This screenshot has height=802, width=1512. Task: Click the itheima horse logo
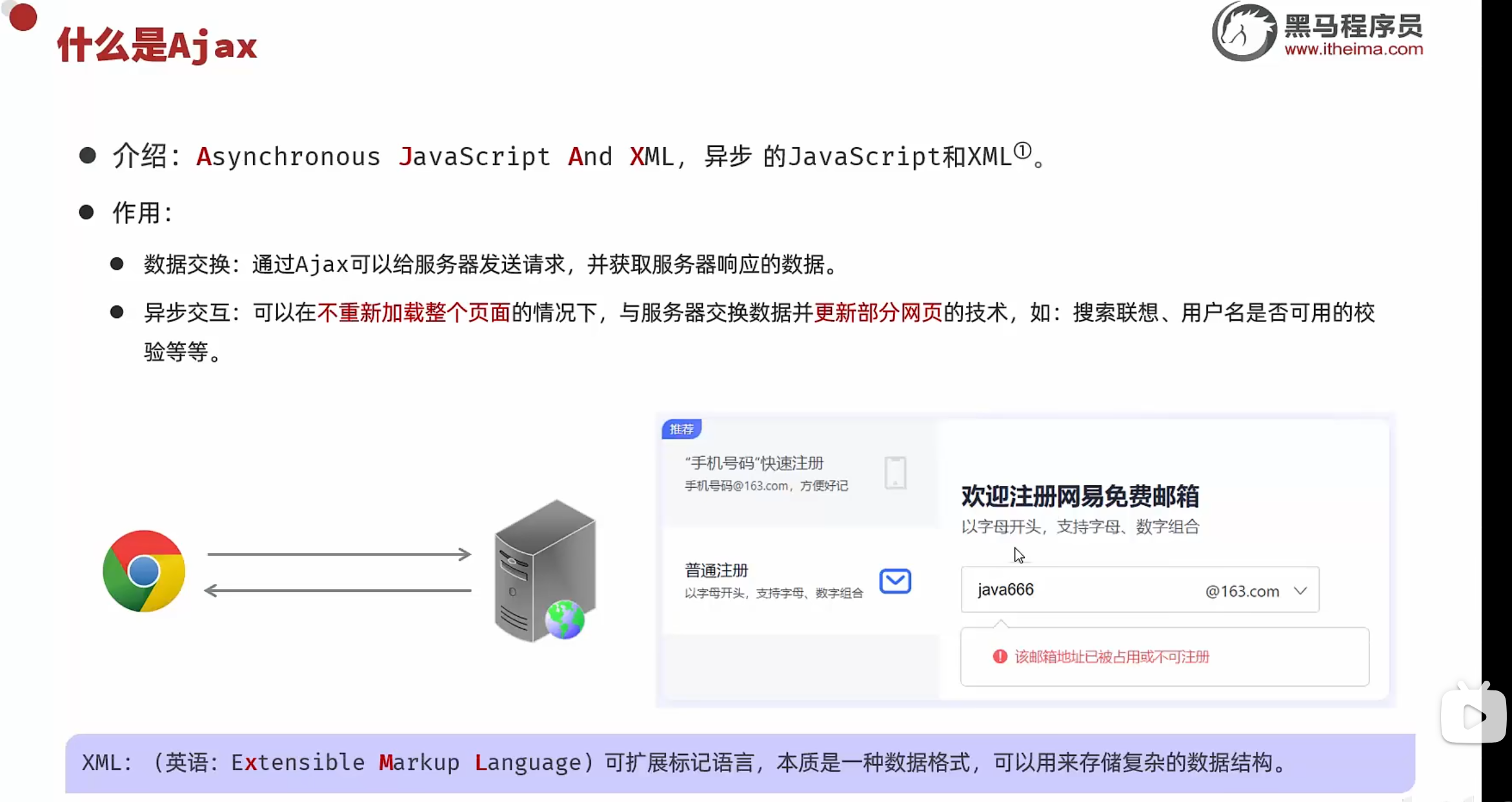[x=1244, y=32]
